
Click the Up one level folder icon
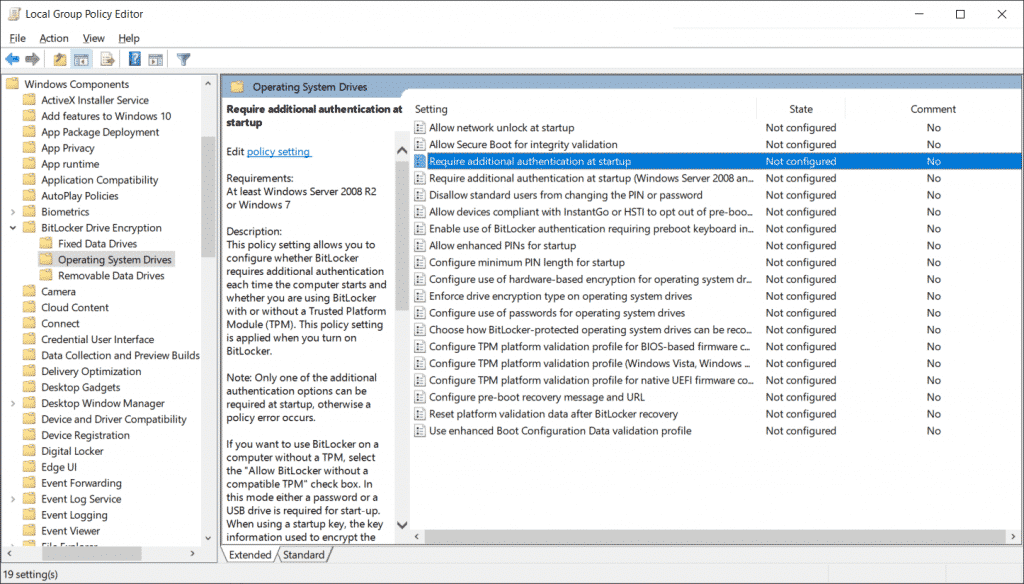(59, 59)
